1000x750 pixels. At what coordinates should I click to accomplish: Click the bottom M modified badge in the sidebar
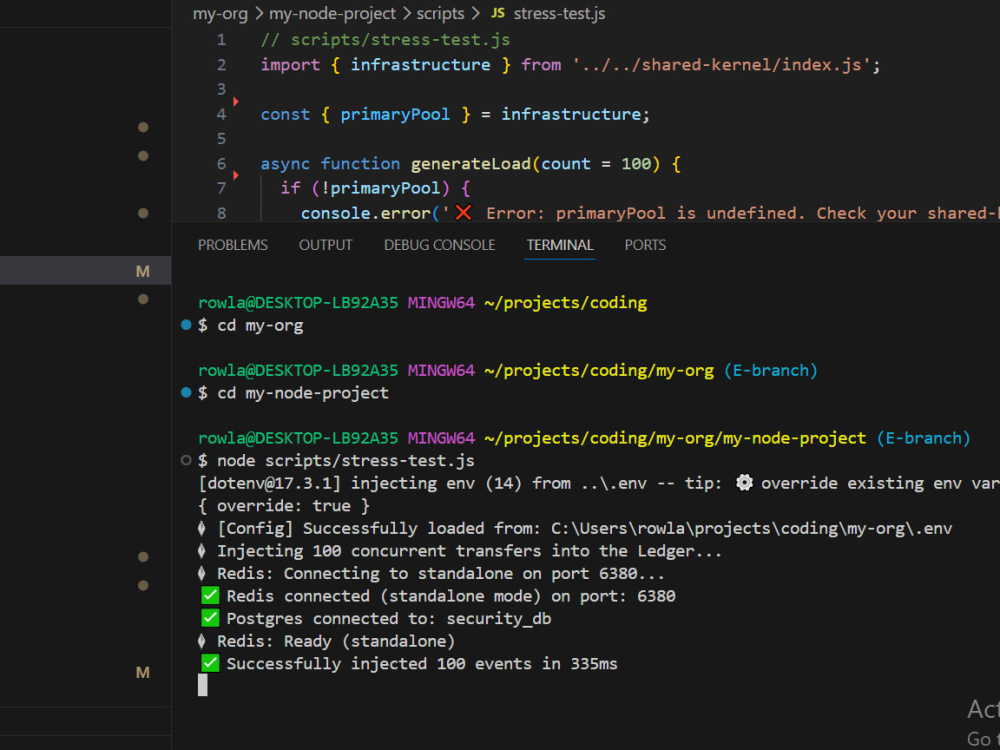[x=143, y=672]
